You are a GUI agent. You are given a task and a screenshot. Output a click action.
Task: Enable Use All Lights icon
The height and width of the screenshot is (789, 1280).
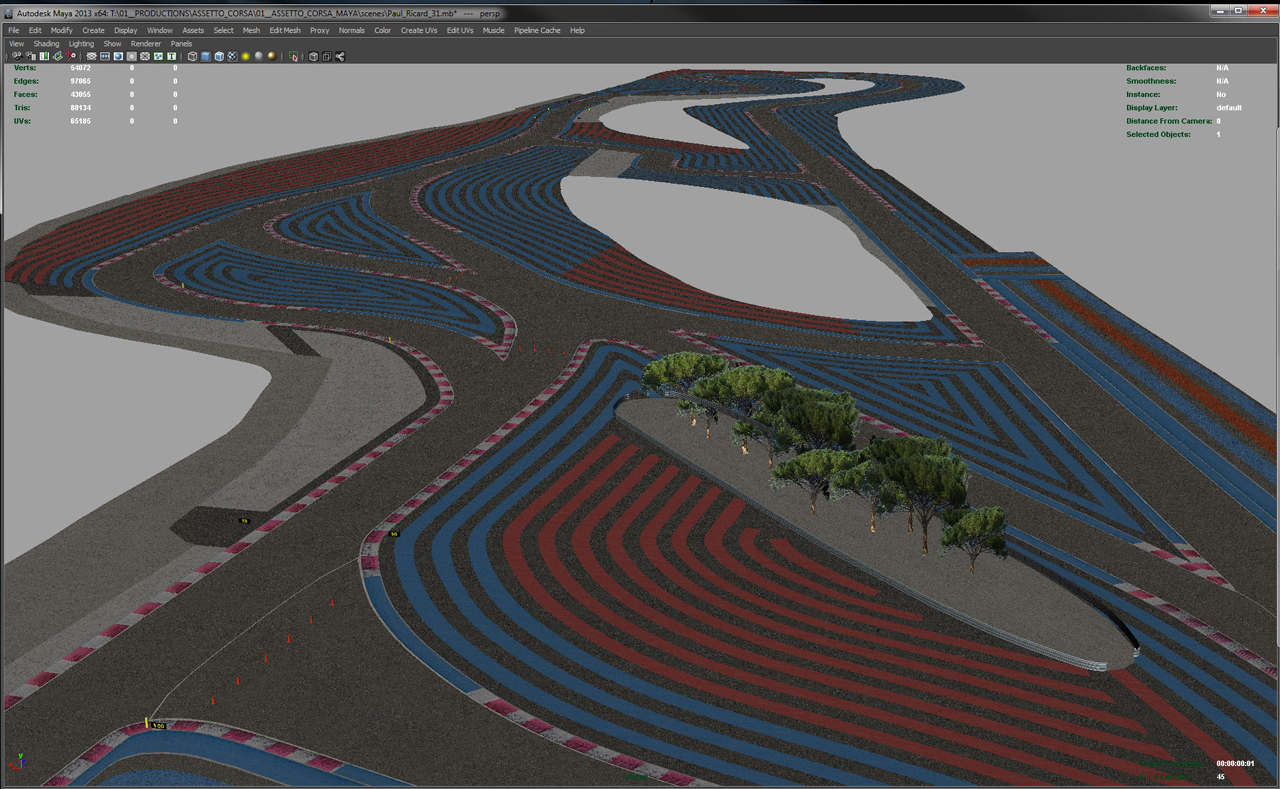pyautogui.click(x=245, y=56)
